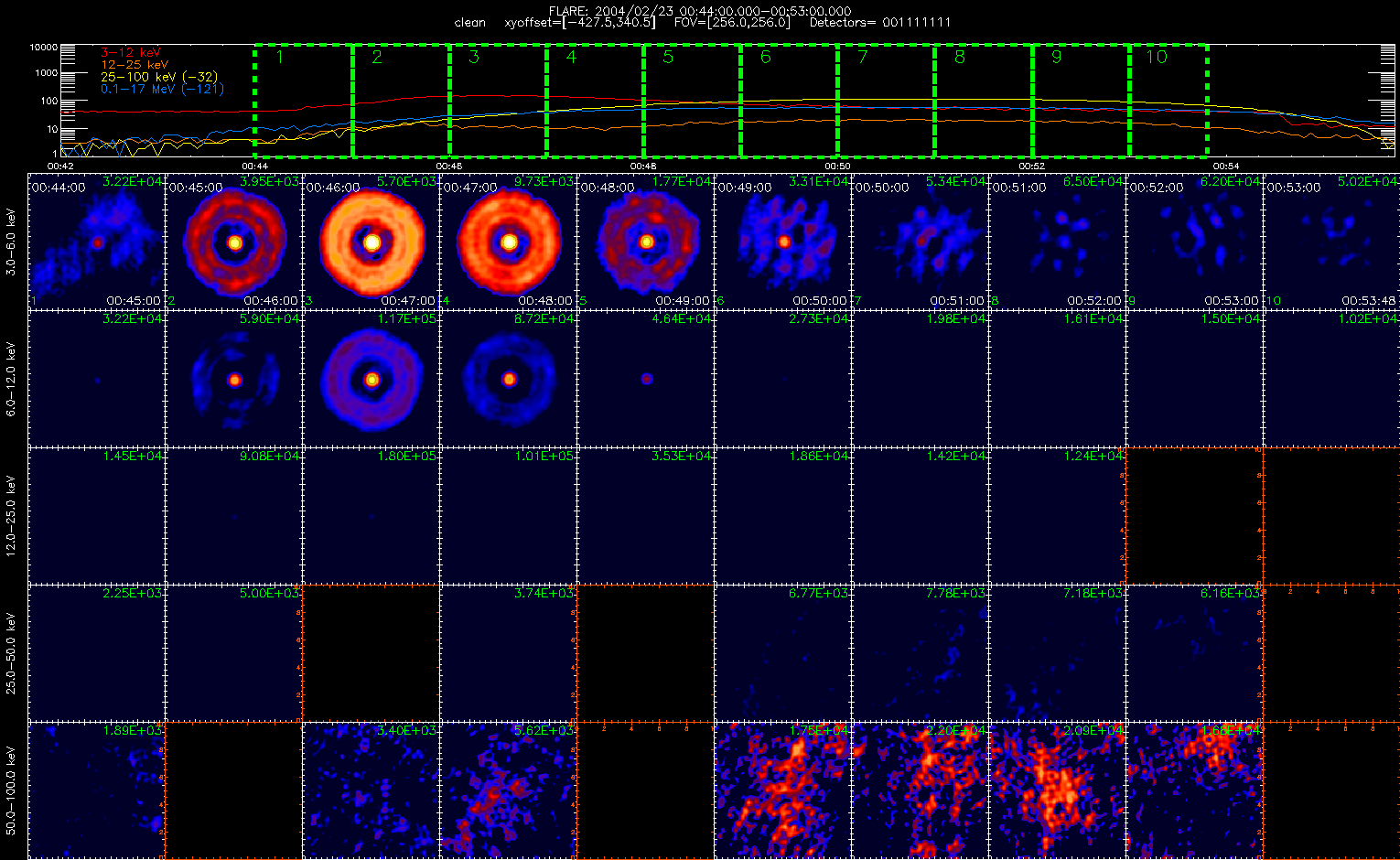Choose the 3.0-6.0 keV image labeled 3.31E+04
Screen dimensions: 1400x860
coord(783,242)
